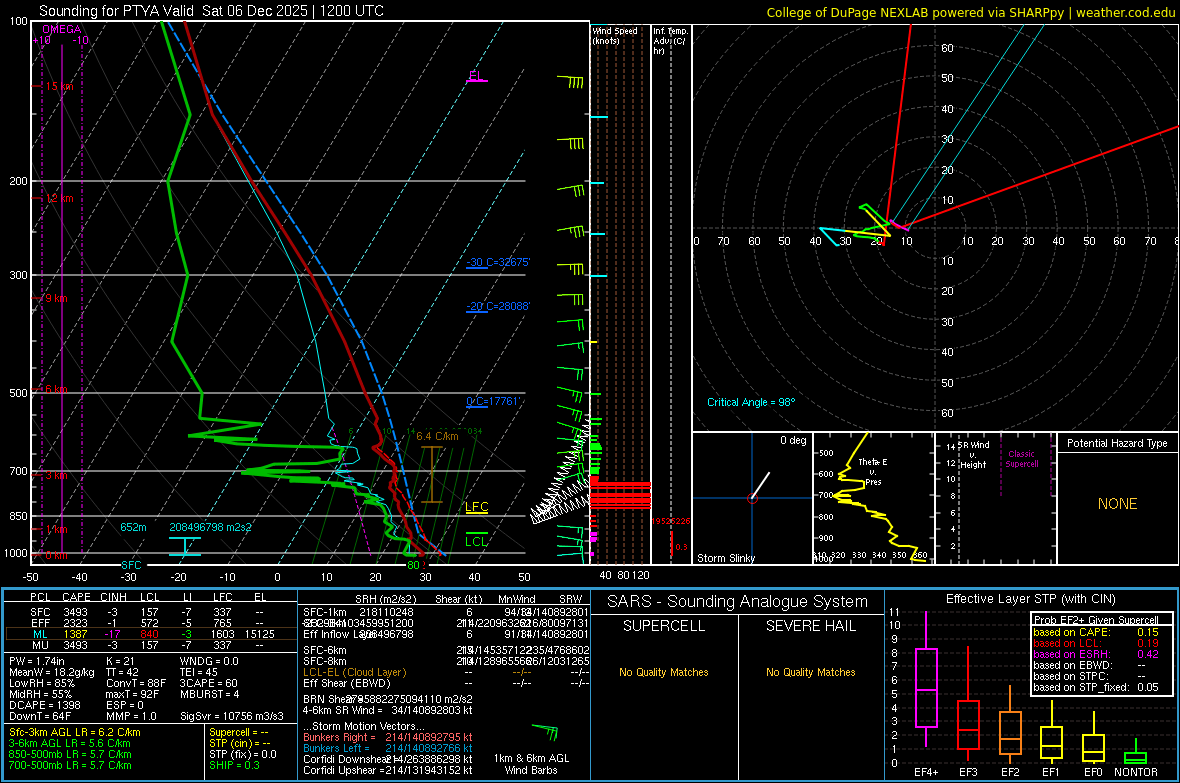Viewport: 1180px width, 783px height.
Task: Click the Effective Layer STP (with CIN) title
Action: coord(1031,599)
